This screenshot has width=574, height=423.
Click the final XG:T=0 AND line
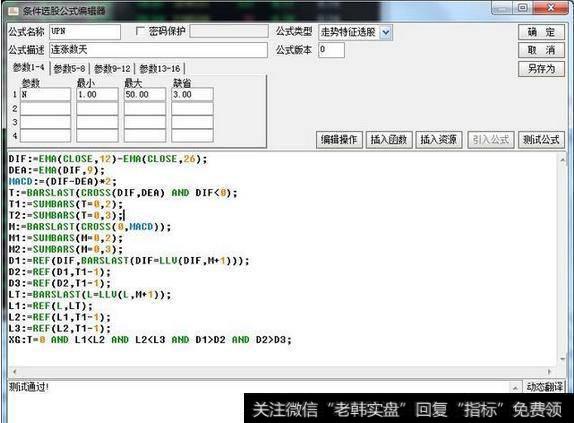pos(150,340)
